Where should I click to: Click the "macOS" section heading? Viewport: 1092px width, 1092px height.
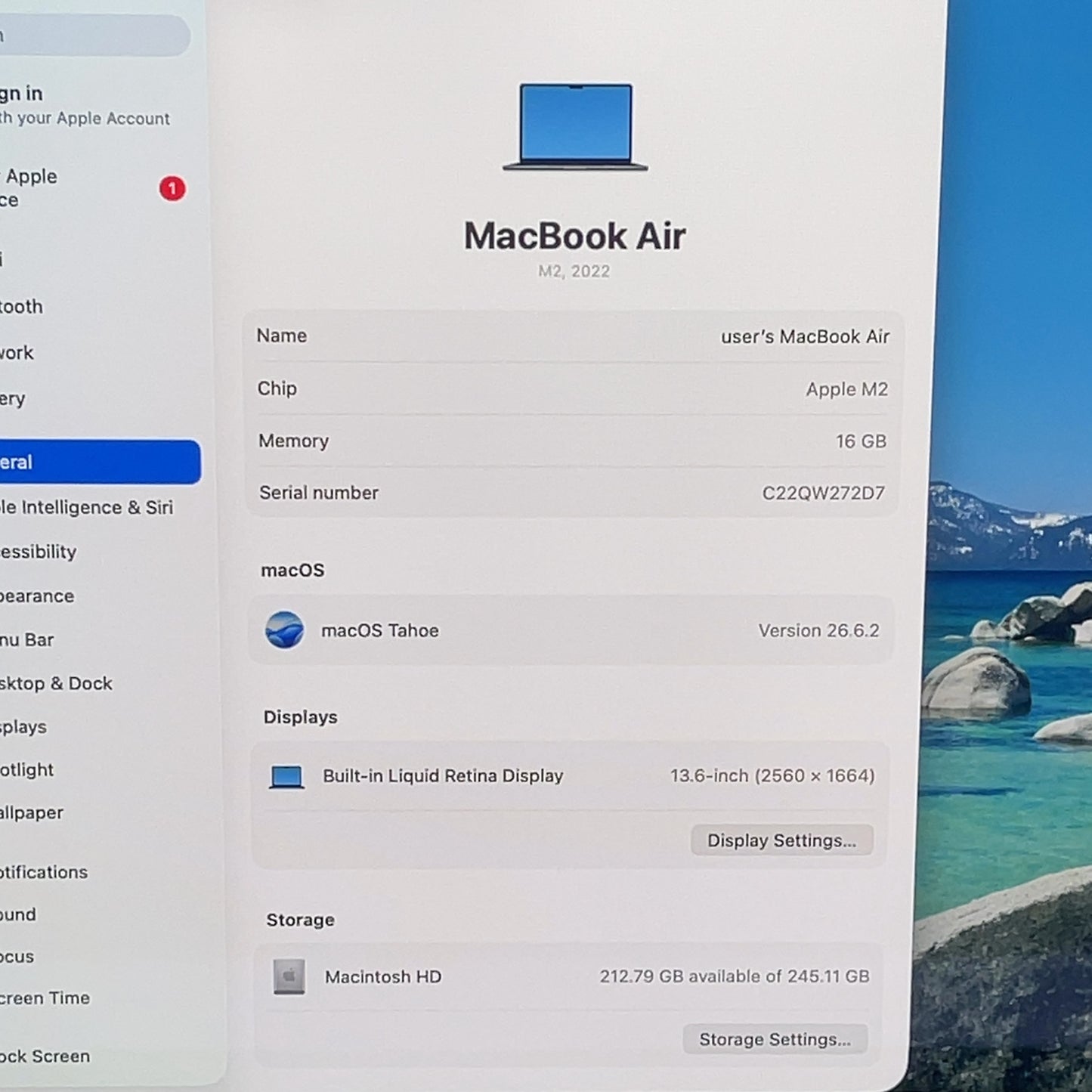click(x=292, y=571)
